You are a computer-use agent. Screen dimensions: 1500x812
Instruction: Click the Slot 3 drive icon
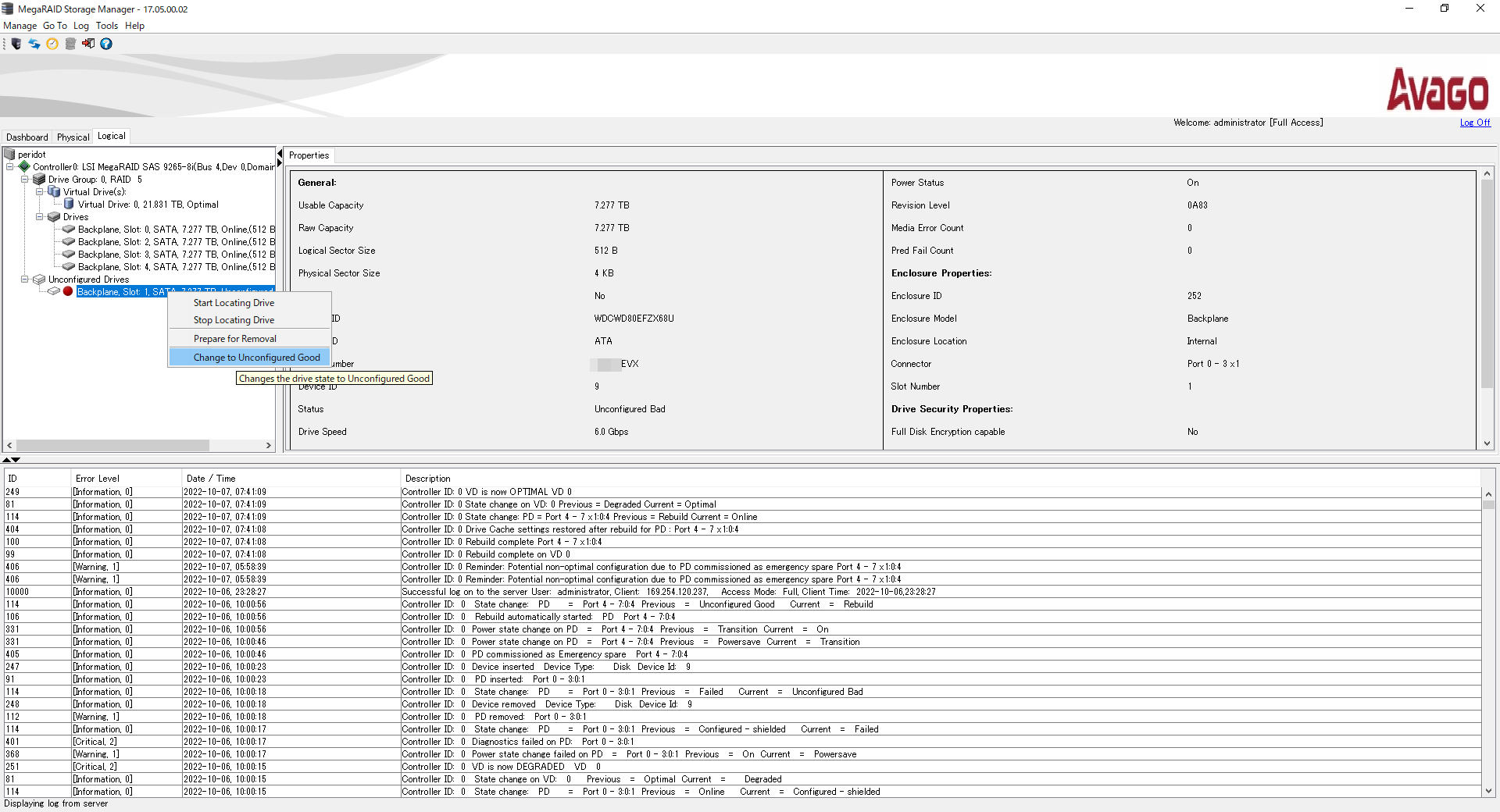point(69,254)
